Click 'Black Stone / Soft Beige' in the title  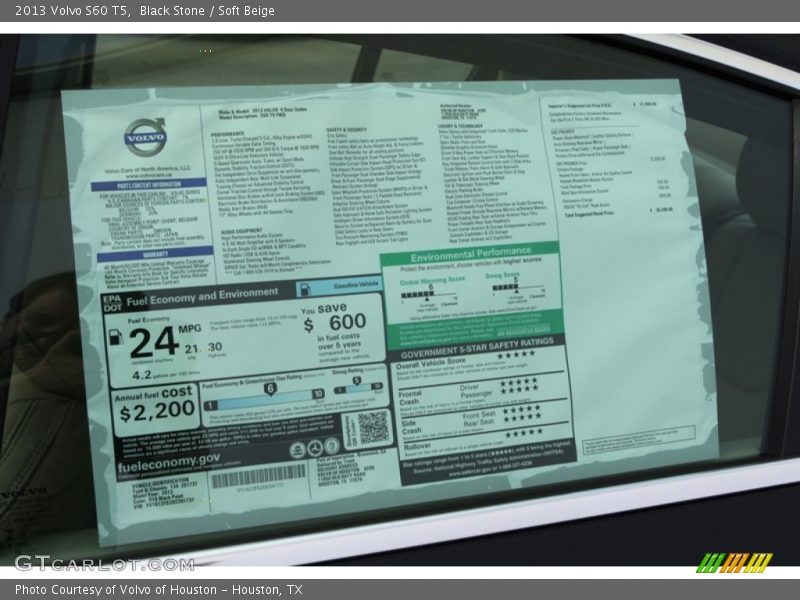click(207, 11)
